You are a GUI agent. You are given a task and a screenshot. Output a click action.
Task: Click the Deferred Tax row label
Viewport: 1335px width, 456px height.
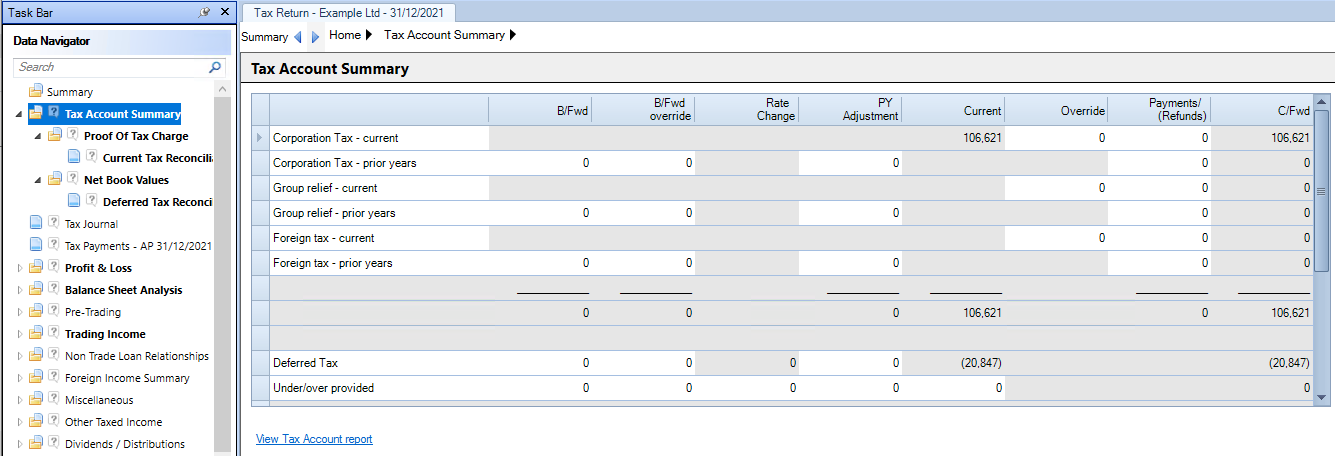tap(305, 363)
